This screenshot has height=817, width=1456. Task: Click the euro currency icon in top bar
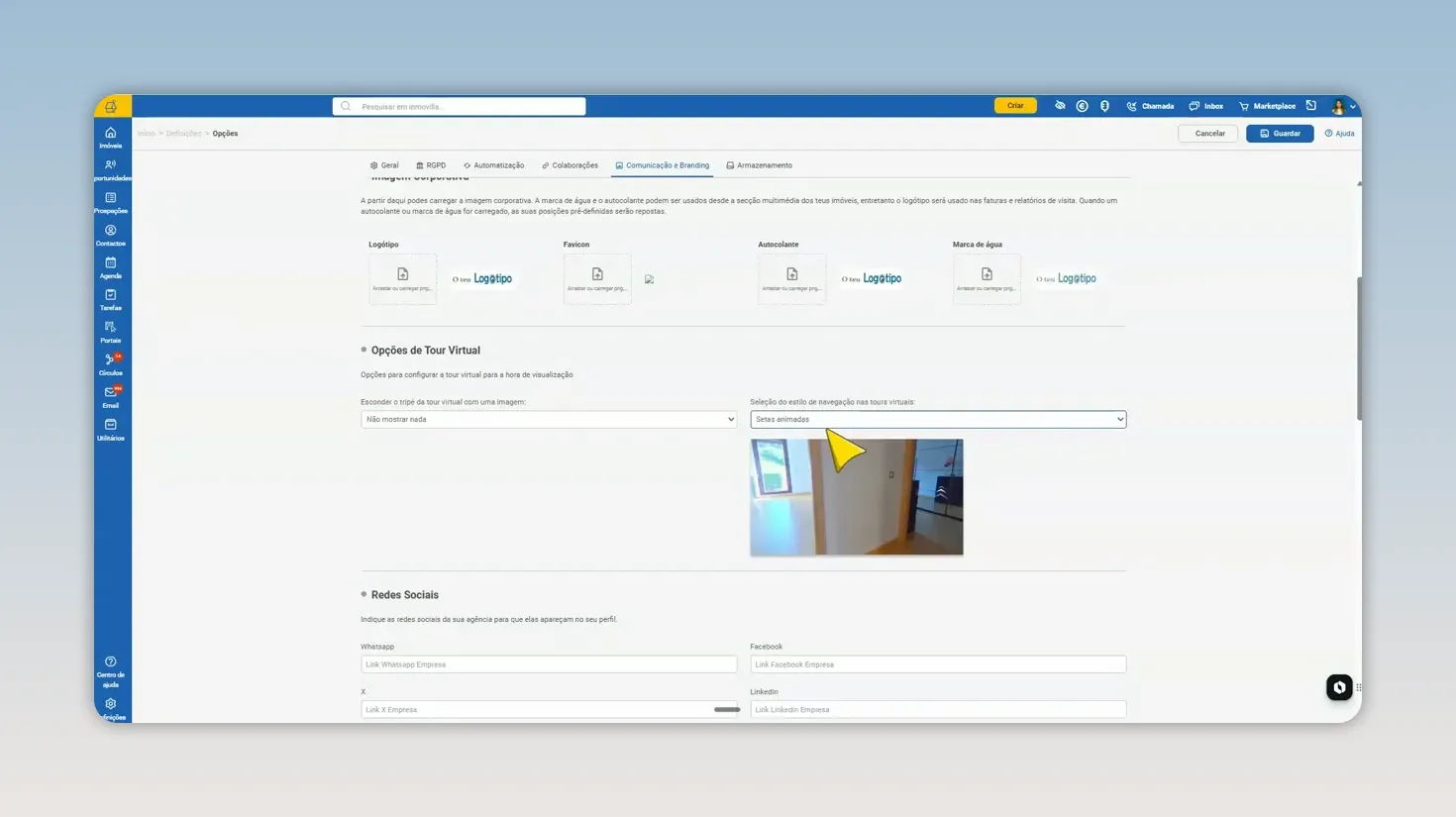(1082, 106)
